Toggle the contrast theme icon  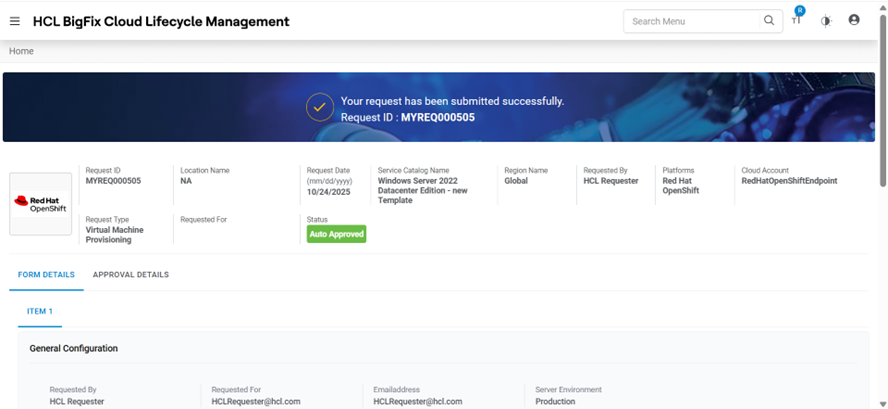coord(826,22)
